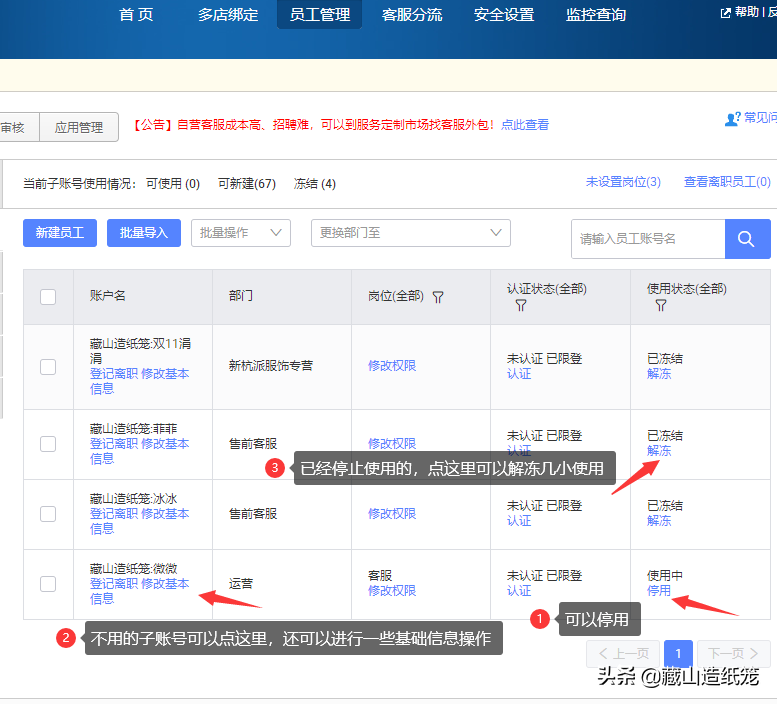Click 停用 for 微微 account
The image size is (777, 704).
click(659, 591)
